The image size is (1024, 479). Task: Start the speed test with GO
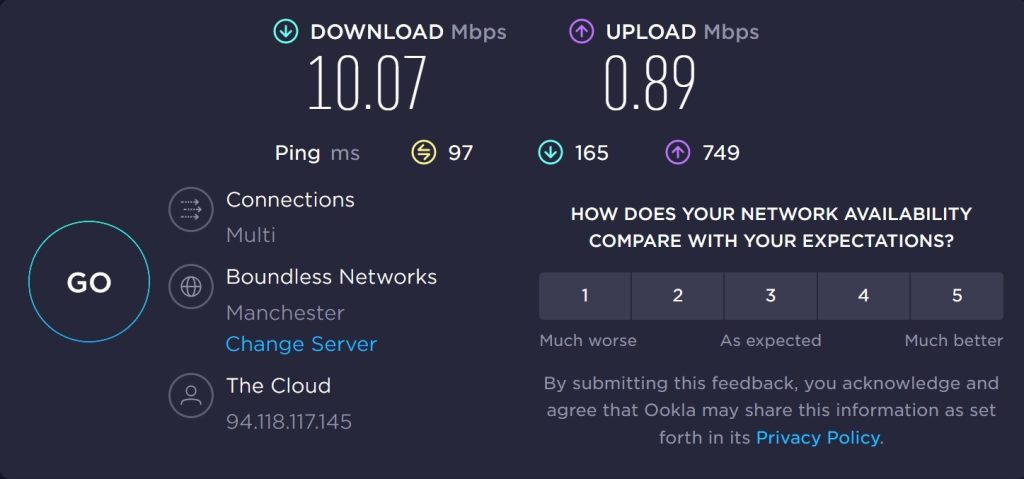[x=89, y=282]
